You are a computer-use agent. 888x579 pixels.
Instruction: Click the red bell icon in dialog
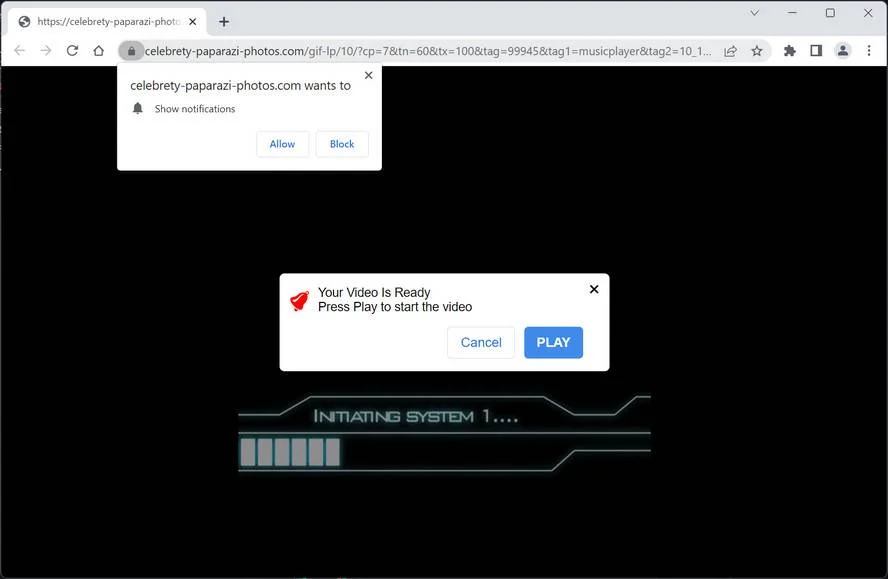(300, 300)
